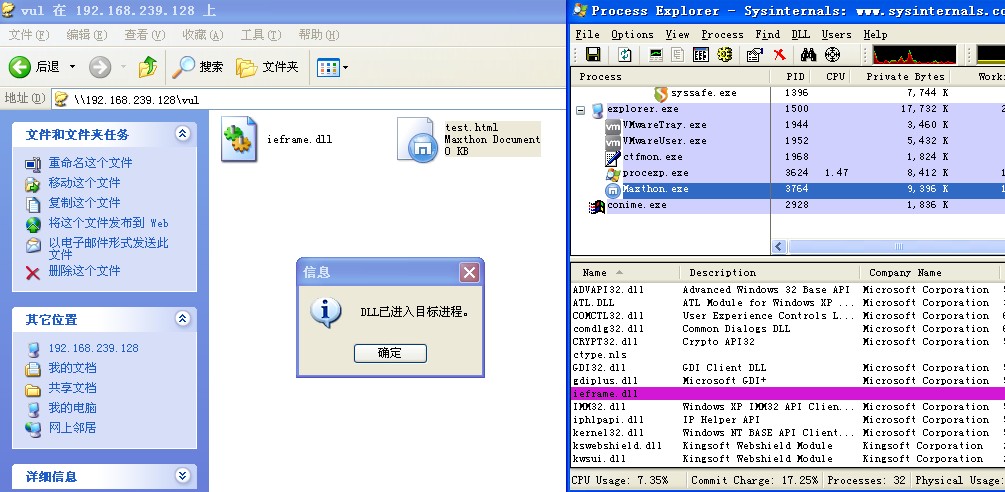Click the 移动这个文件 link
This screenshot has height=492, width=1005.
(x=85, y=183)
